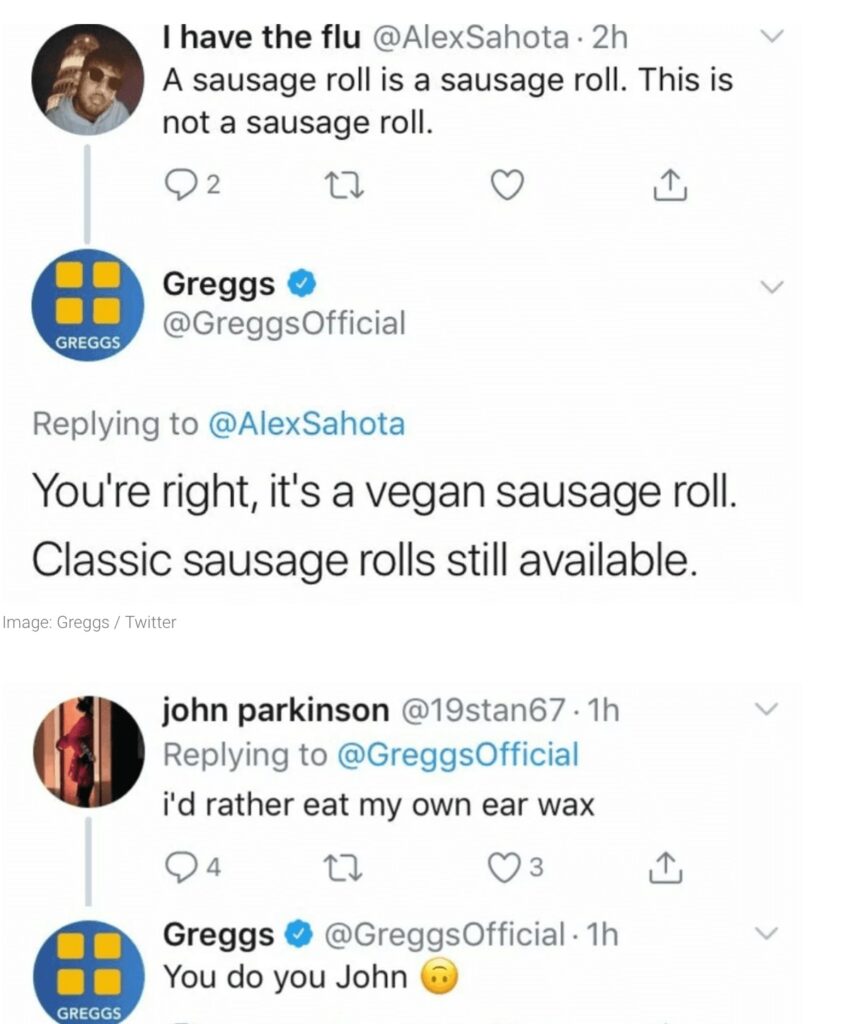Open Greggs' profile via its avatar
Image resolution: width=854 pixels, height=1024 pixels.
85,307
